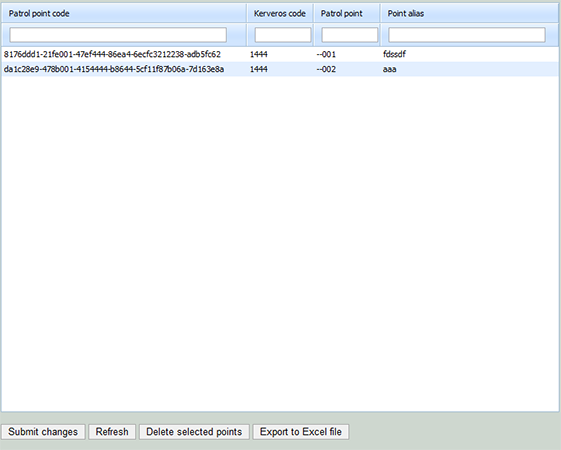The width and height of the screenshot is (561, 450).
Task: Sort by Point alias column header
Action: click(470, 14)
